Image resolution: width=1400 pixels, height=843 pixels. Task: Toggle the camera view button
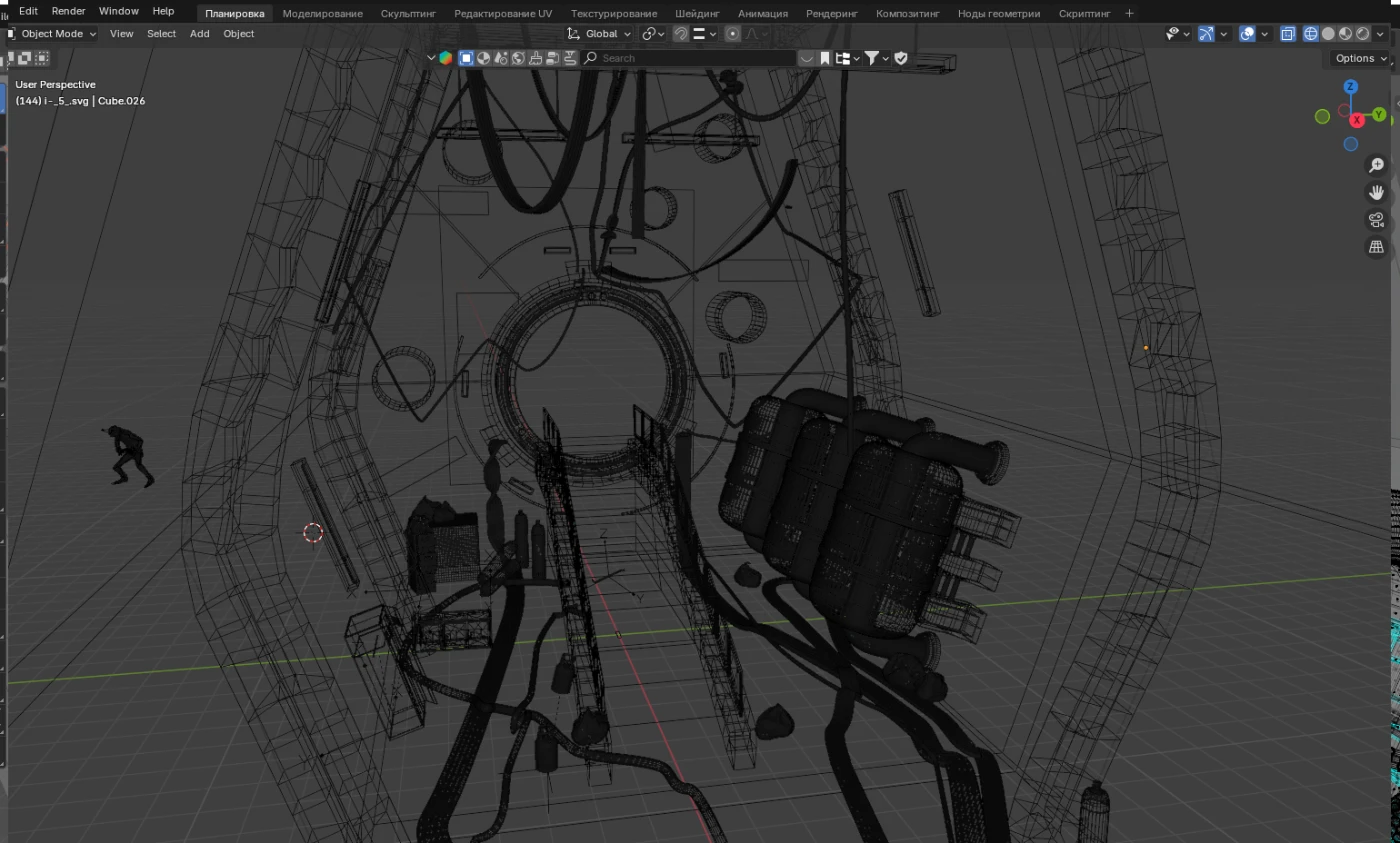tap(1377, 220)
